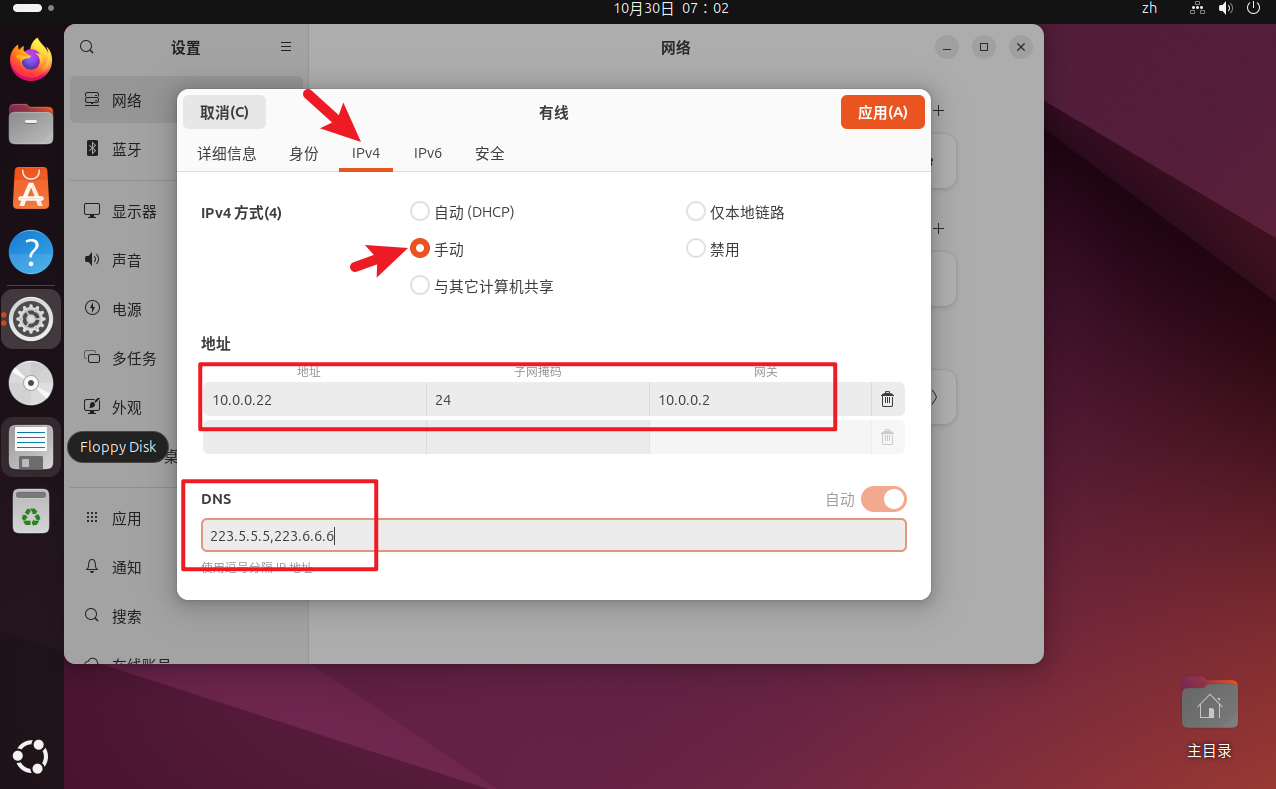Select the 禁用 radio option
This screenshot has width=1276, height=789.
tap(696, 249)
